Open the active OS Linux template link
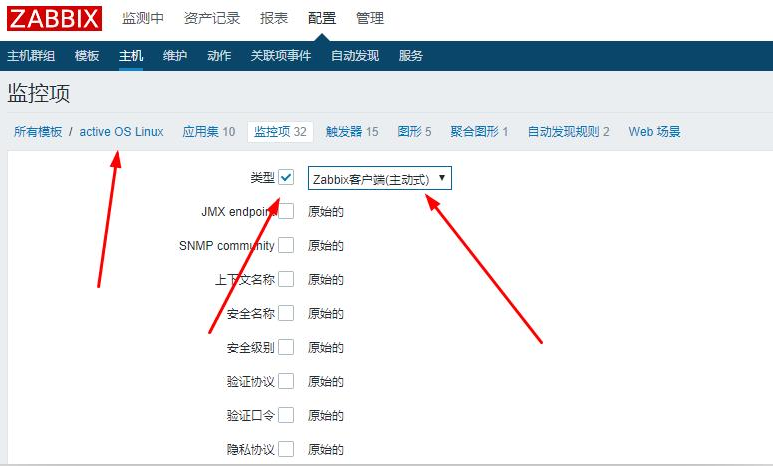773x466 pixels. coord(121,132)
